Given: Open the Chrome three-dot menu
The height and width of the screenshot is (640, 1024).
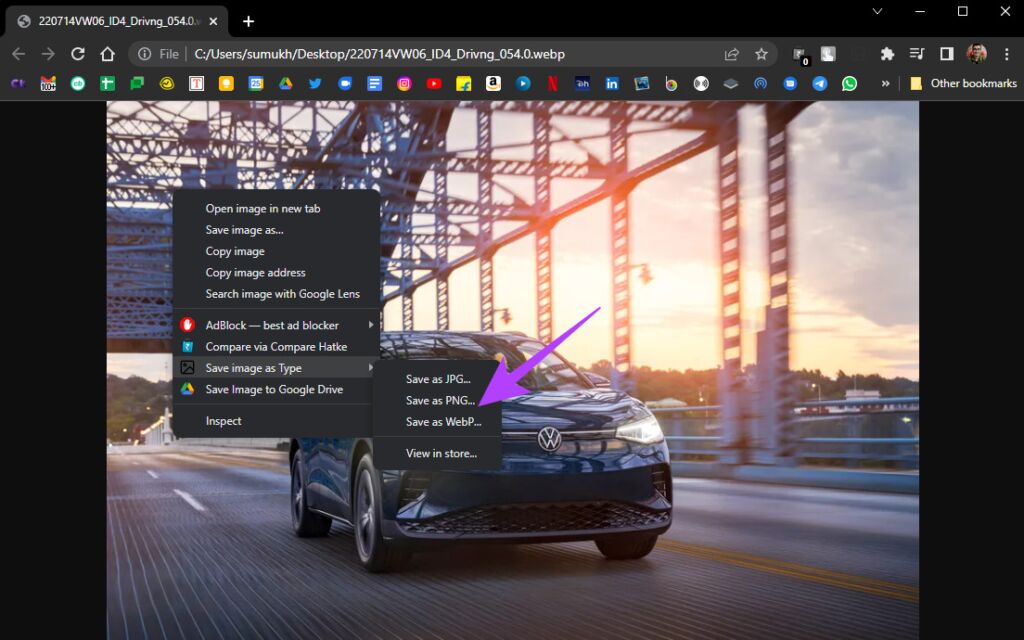Looking at the screenshot, I should click(x=1006, y=54).
